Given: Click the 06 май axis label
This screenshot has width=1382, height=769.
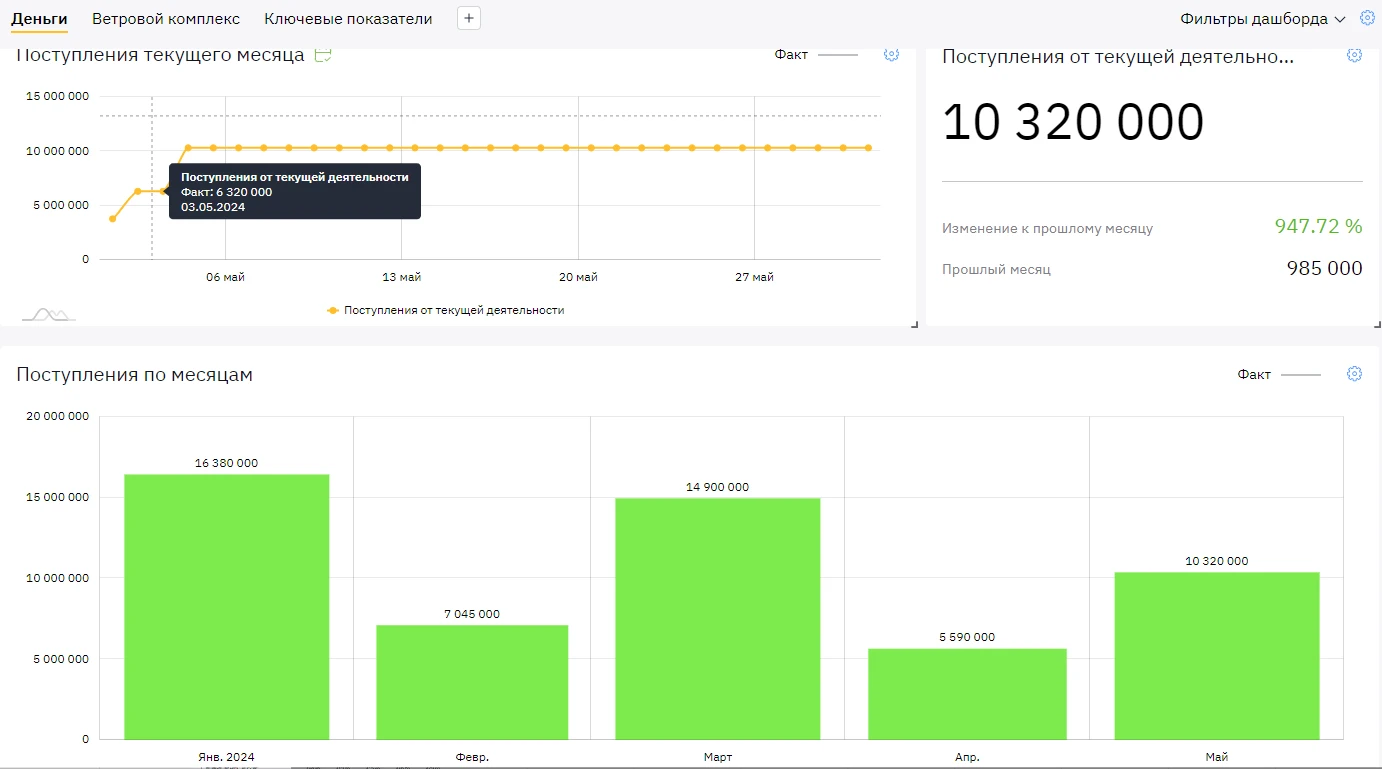Looking at the screenshot, I should pos(225,277).
